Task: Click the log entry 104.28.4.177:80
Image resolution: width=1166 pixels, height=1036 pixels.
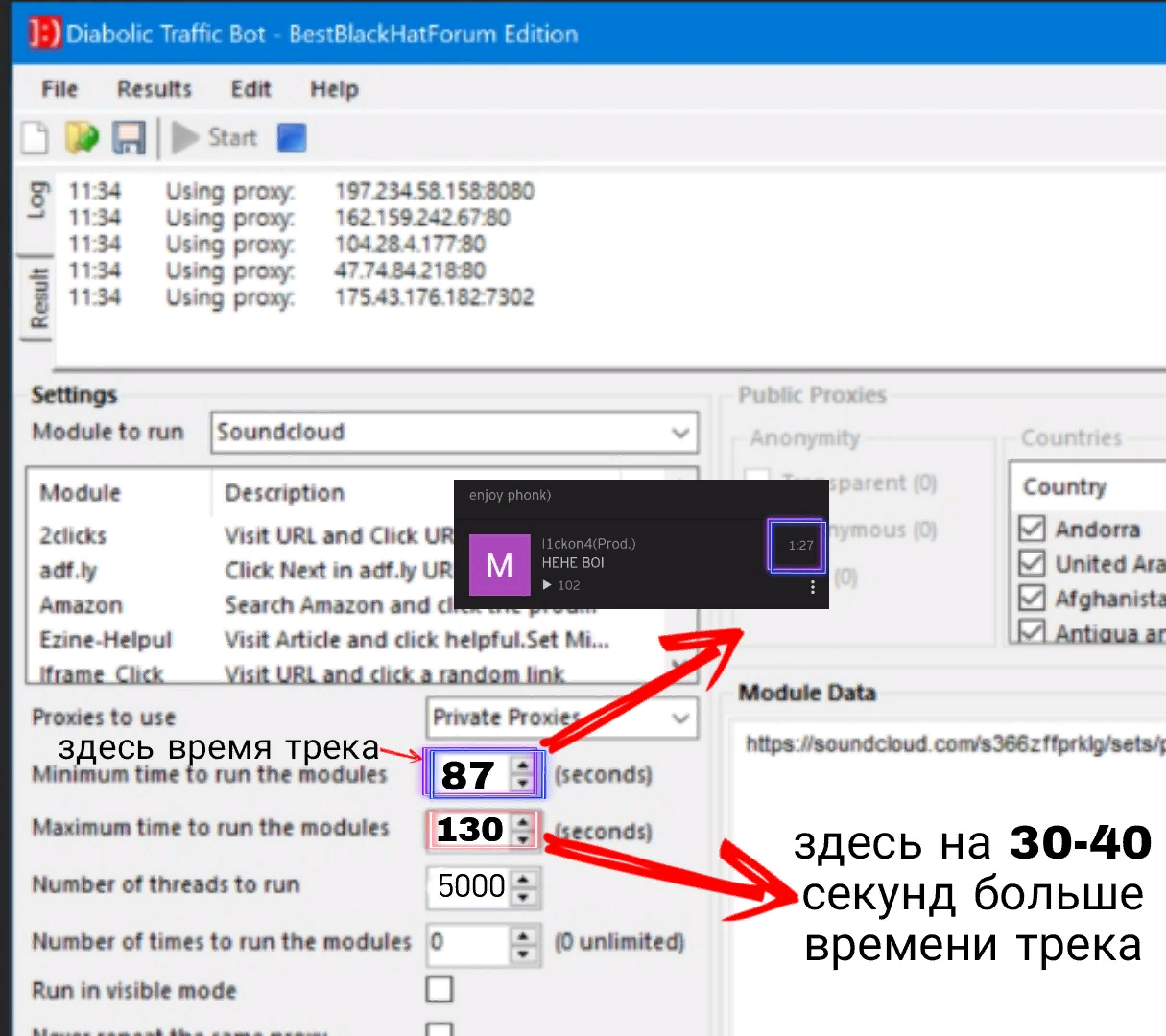Action: (x=410, y=244)
